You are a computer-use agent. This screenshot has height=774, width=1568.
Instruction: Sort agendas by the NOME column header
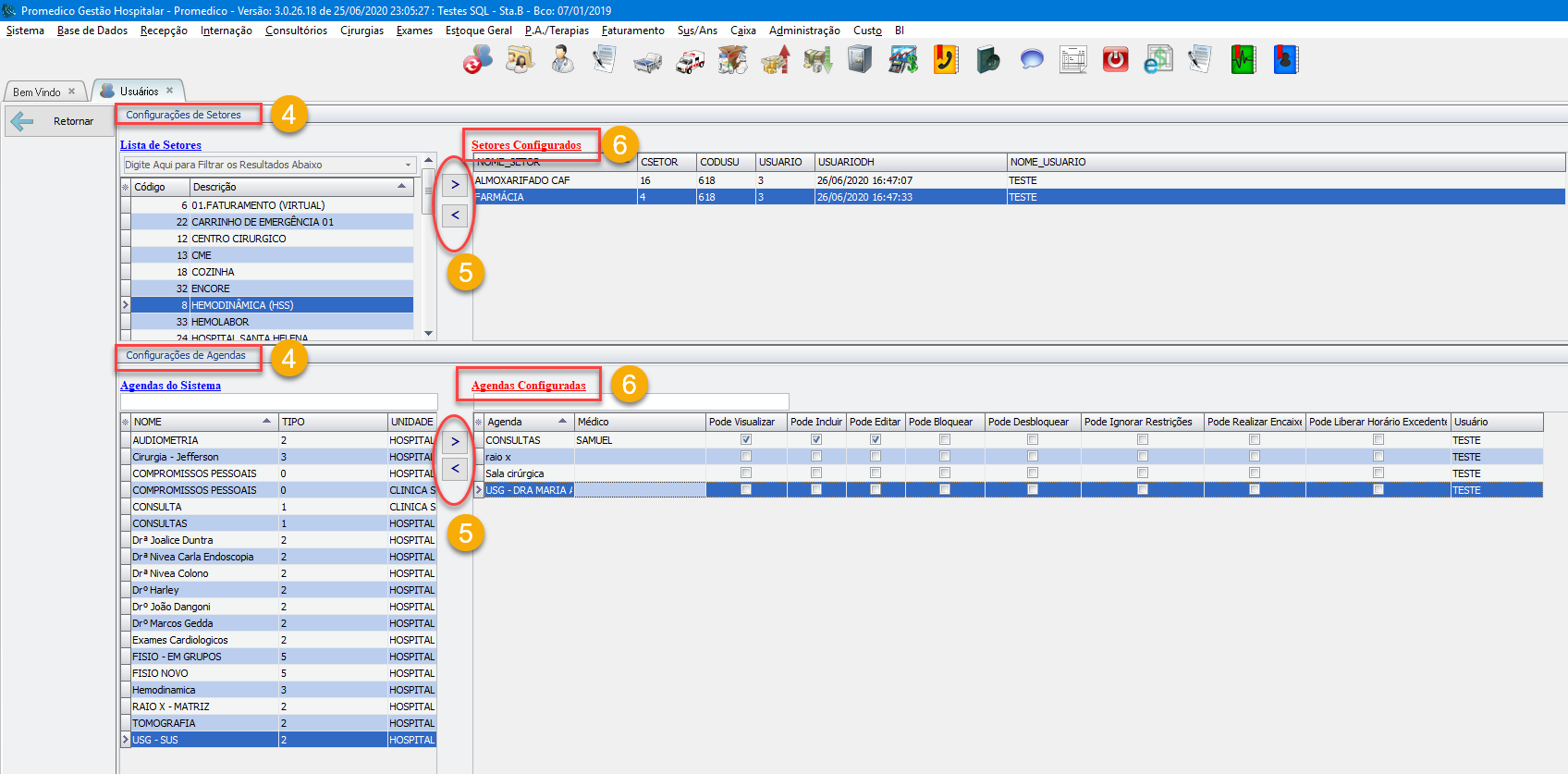click(202, 422)
